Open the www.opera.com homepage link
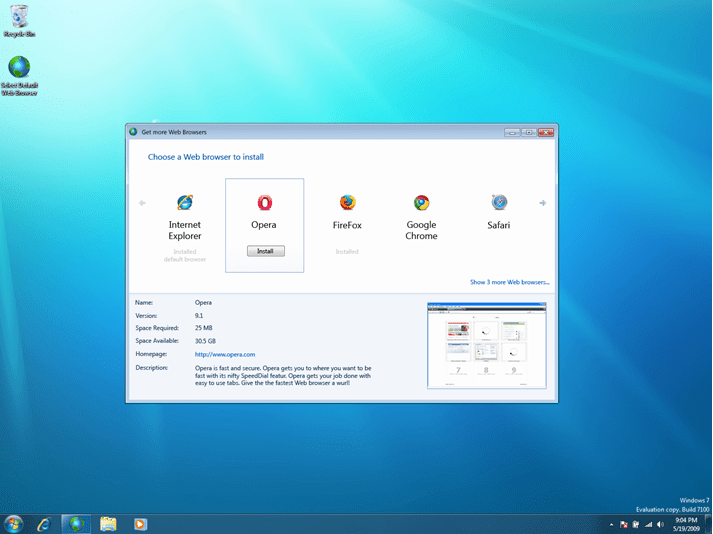Screen dimensions: 713x534 tap(225, 354)
